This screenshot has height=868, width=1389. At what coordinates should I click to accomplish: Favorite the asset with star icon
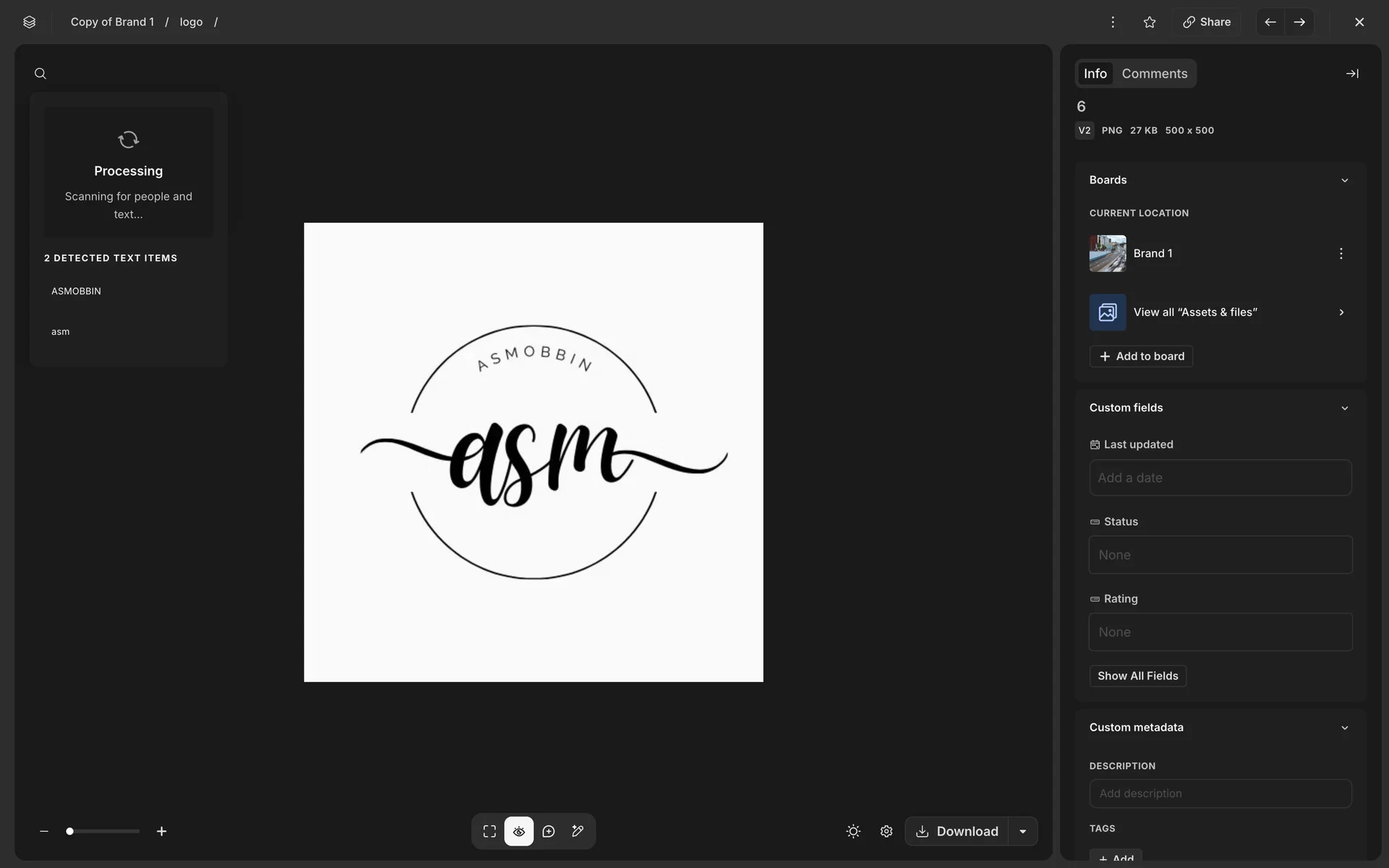point(1150,22)
